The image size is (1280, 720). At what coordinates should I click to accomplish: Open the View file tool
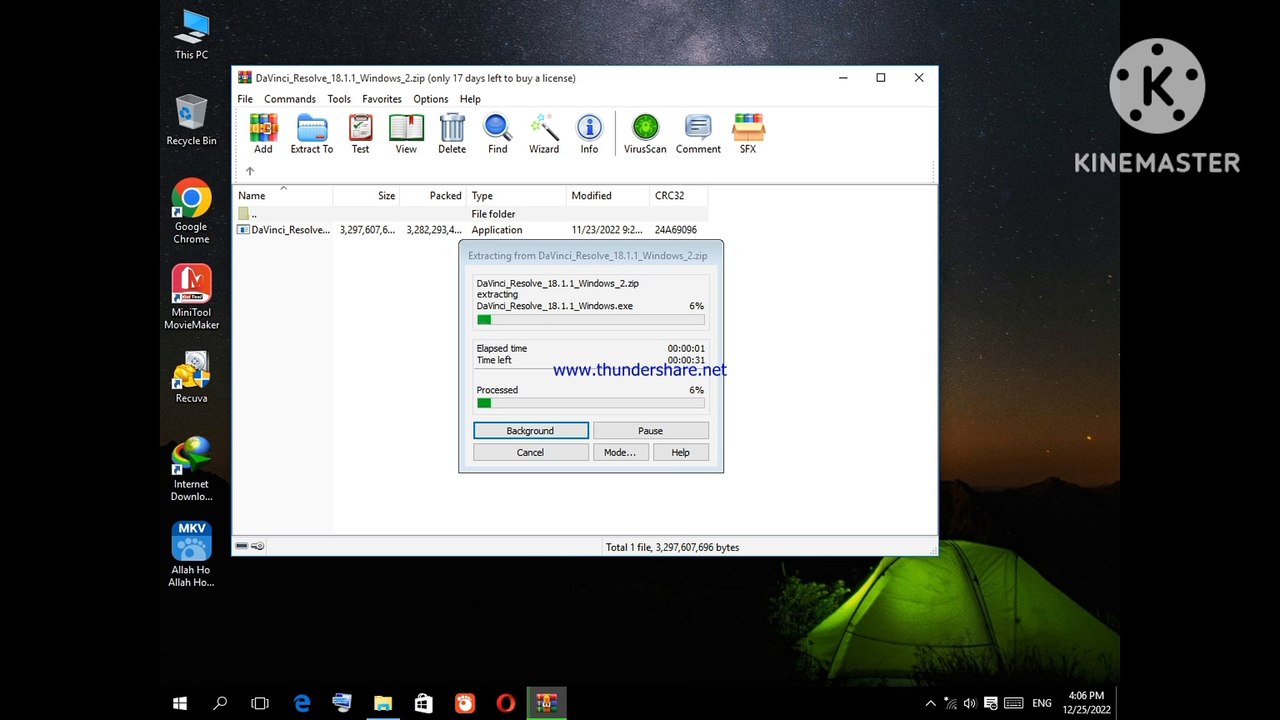(x=406, y=134)
